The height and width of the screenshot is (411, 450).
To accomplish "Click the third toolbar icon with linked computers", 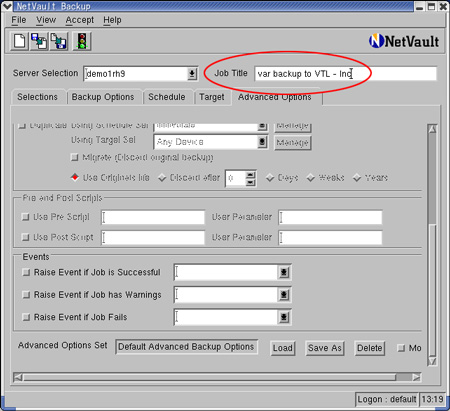I will 59,41.
